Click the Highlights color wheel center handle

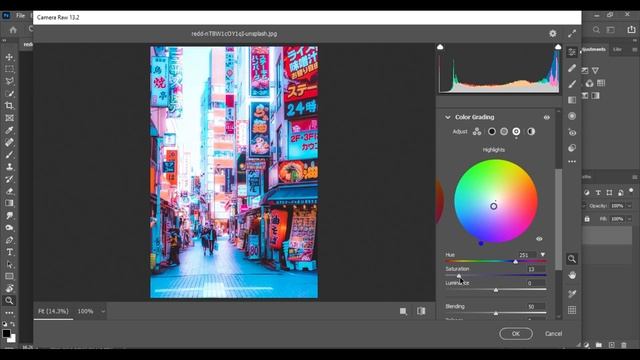click(x=493, y=206)
